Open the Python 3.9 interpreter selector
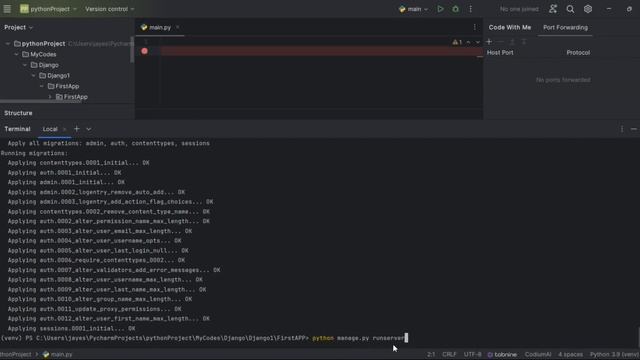 coord(614,355)
